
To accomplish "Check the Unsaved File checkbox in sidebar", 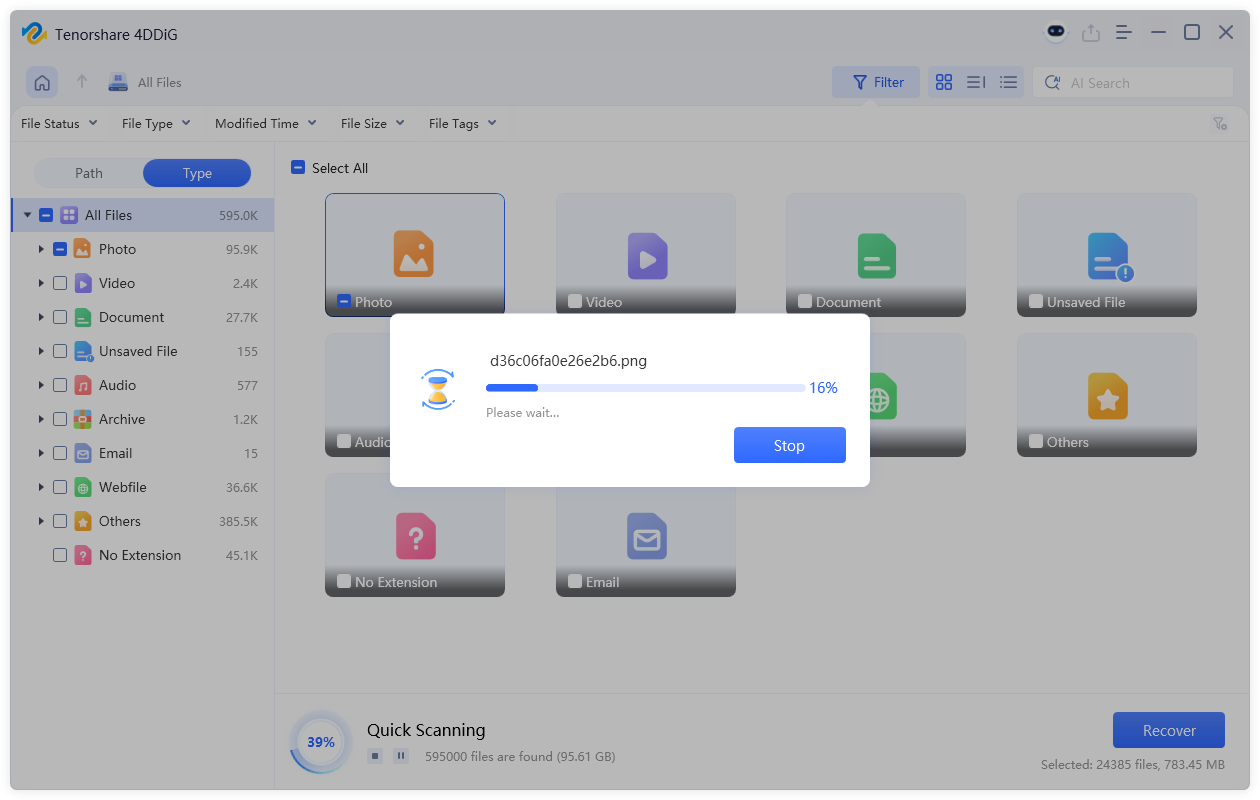I will coord(60,351).
